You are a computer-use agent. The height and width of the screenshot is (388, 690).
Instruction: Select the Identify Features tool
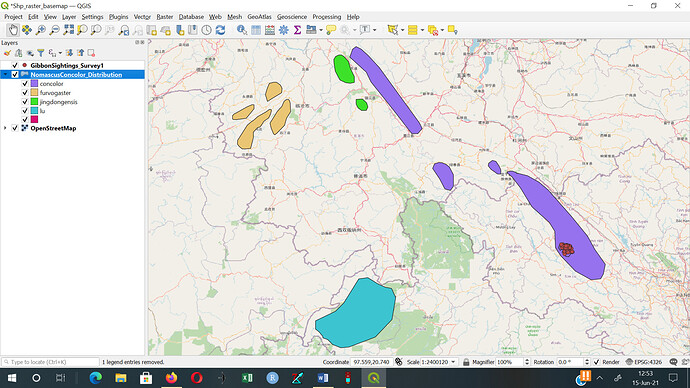[242, 30]
